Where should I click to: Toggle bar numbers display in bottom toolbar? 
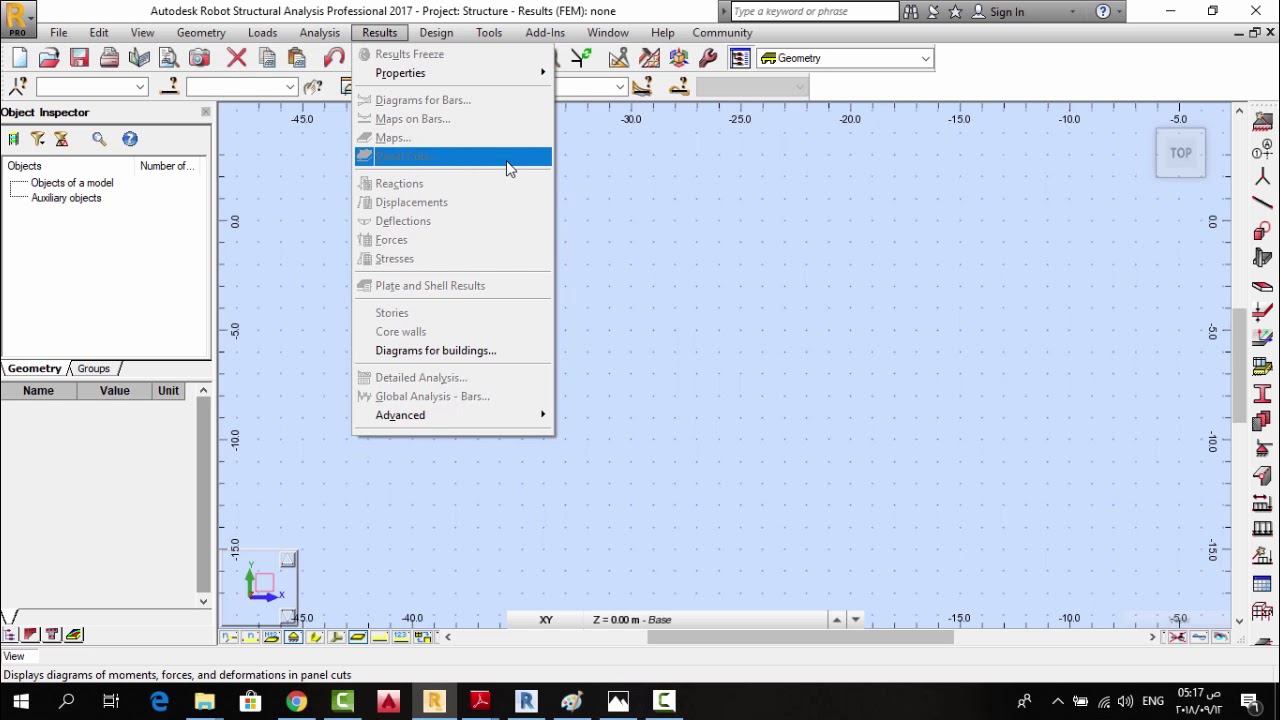250,637
